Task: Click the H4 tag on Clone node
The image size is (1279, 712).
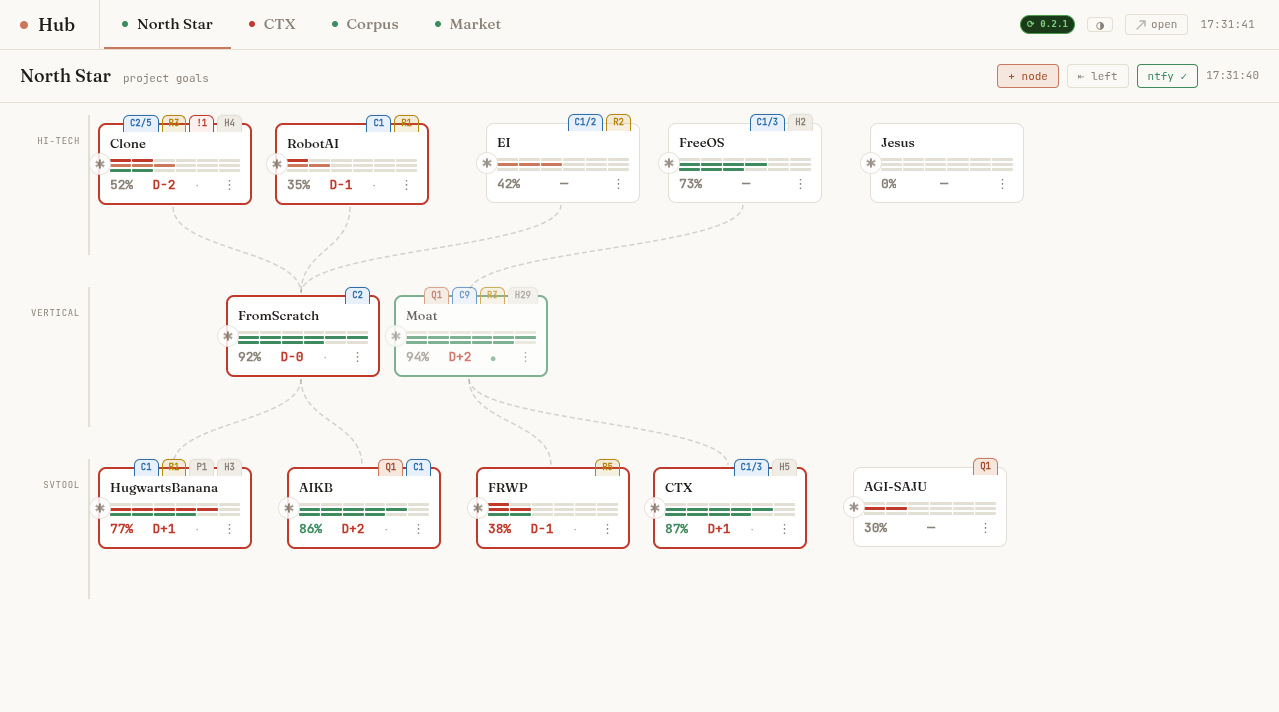Action: click(230, 123)
